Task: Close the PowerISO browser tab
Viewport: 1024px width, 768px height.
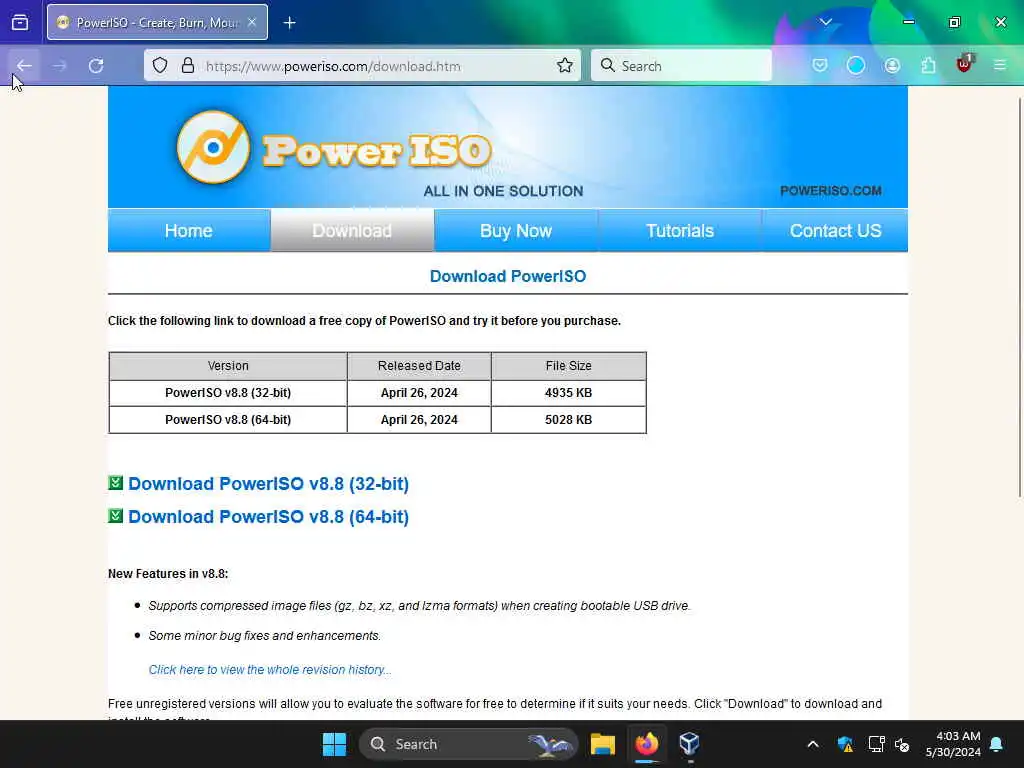Action: [x=252, y=22]
